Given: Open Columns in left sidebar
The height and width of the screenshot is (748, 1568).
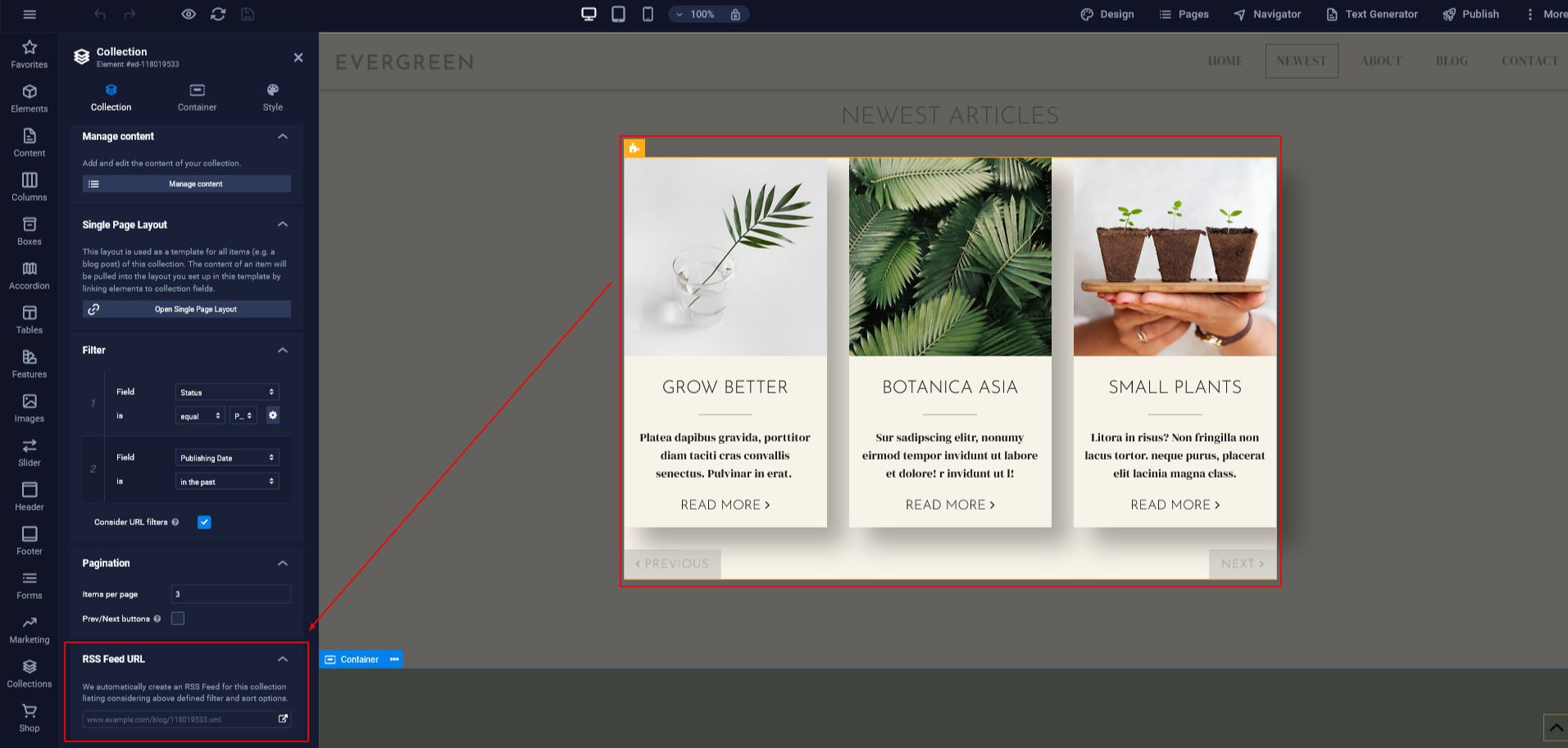Looking at the screenshot, I should tap(30, 187).
